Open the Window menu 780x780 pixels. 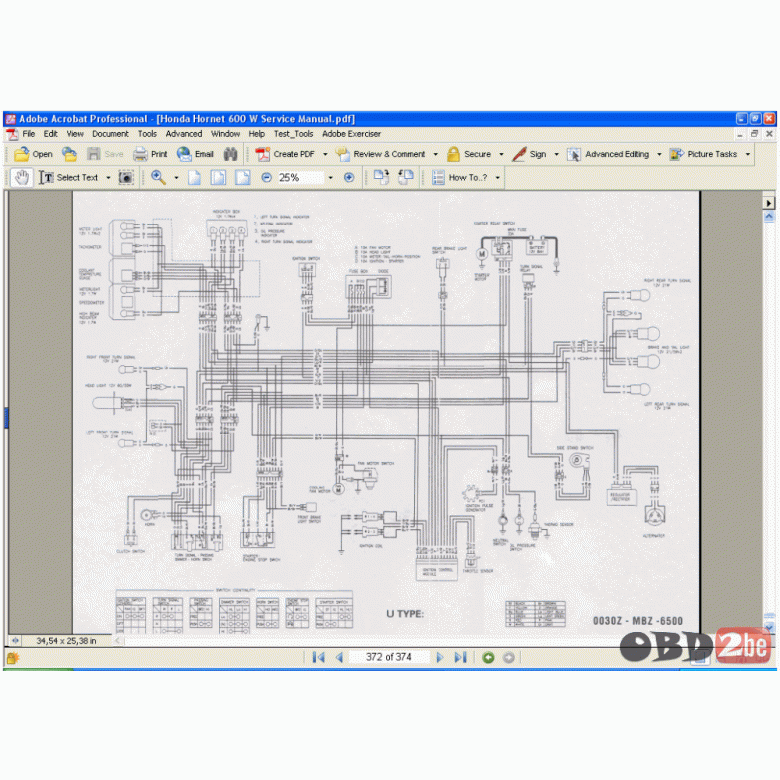225,134
